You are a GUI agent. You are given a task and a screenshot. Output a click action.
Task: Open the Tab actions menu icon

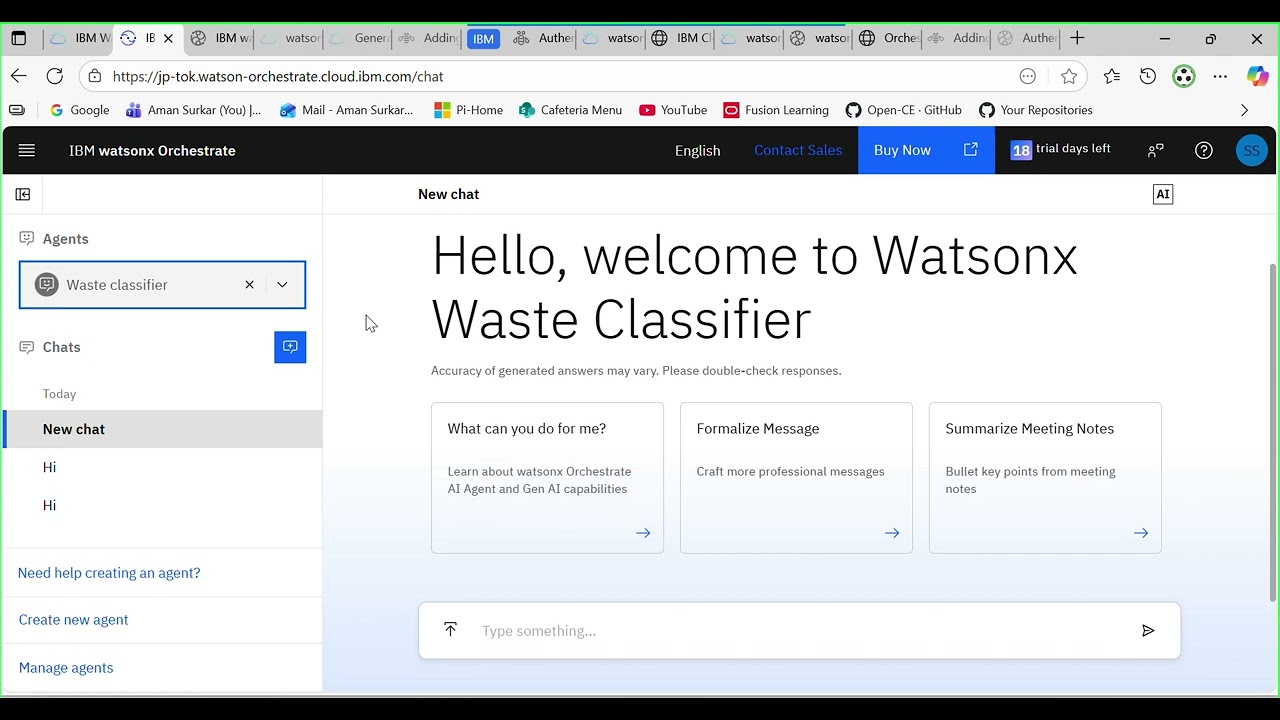(x=18, y=38)
